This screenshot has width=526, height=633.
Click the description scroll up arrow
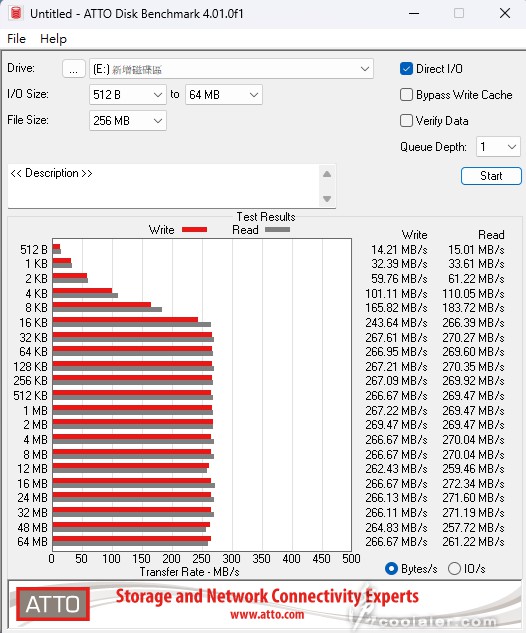(x=327, y=174)
